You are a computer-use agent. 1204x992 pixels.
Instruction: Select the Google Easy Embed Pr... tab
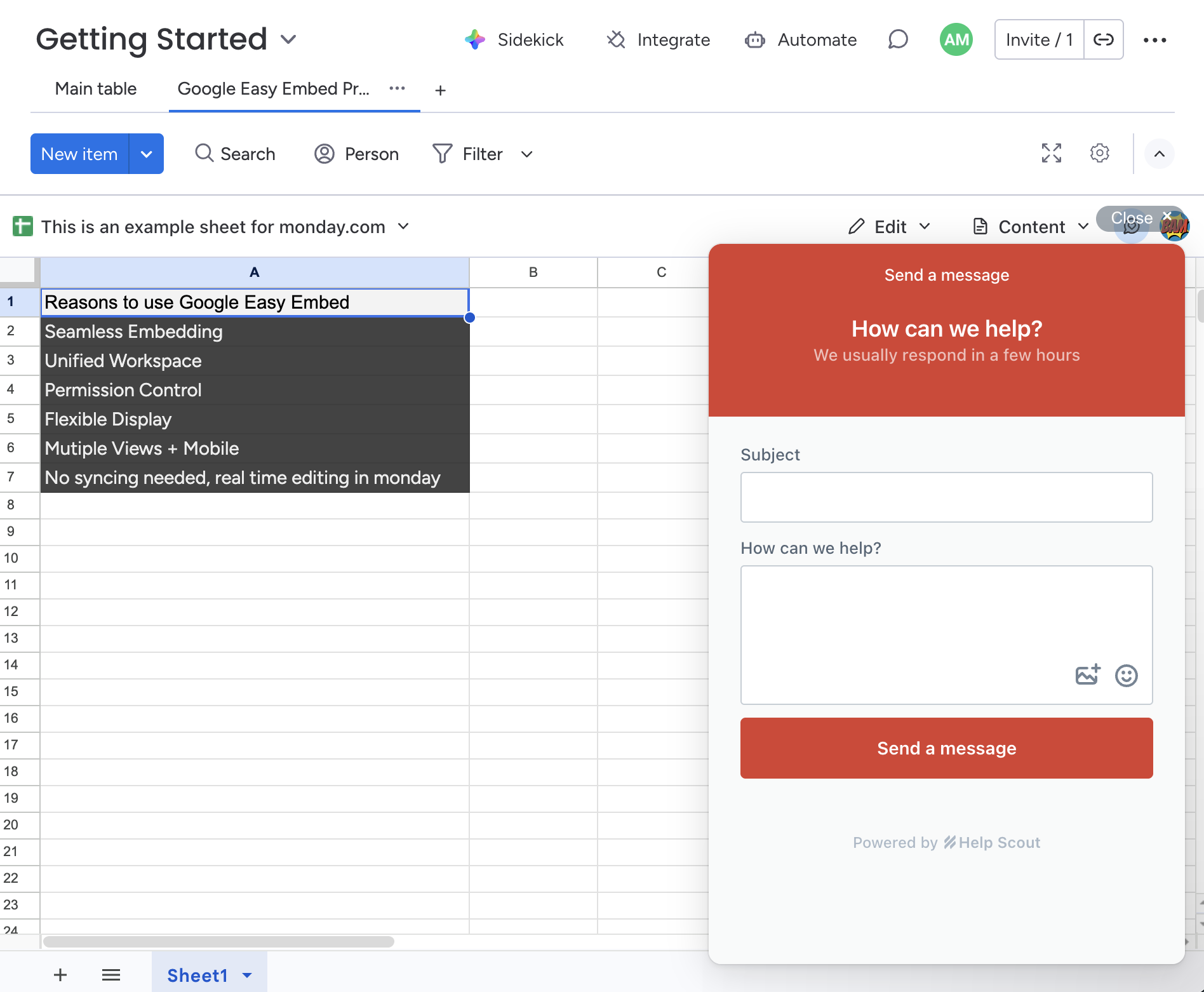click(274, 88)
